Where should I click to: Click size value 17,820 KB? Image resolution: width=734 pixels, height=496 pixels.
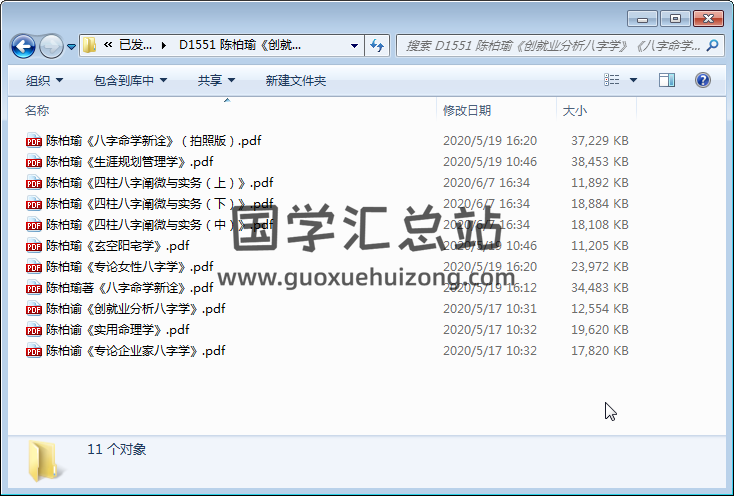coord(600,351)
